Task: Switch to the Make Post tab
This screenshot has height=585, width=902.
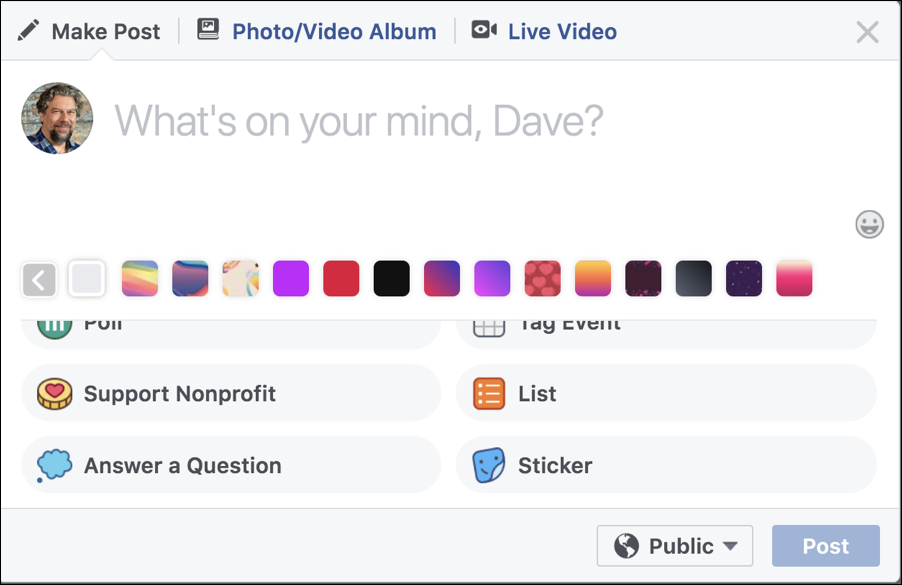Action: coord(103,30)
